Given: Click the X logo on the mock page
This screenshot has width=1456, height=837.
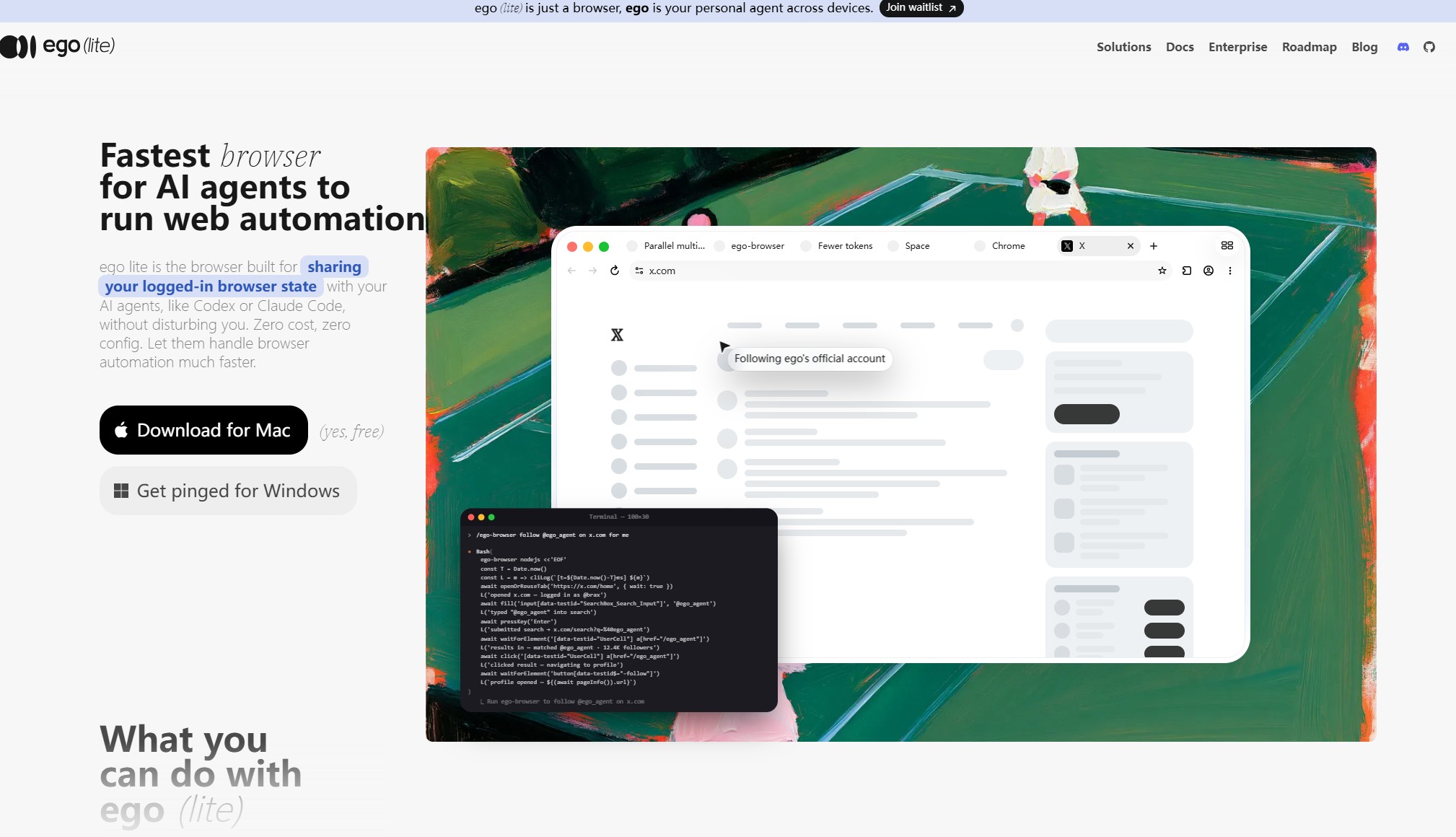Looking at the screenshot, I should tap(617, 335).
